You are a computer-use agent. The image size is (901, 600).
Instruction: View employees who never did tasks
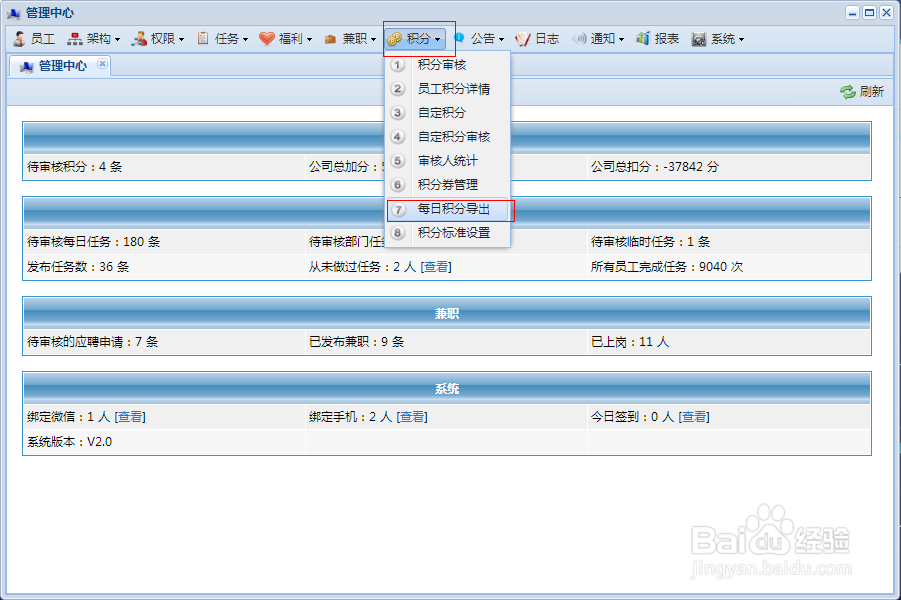click(436, 267)
